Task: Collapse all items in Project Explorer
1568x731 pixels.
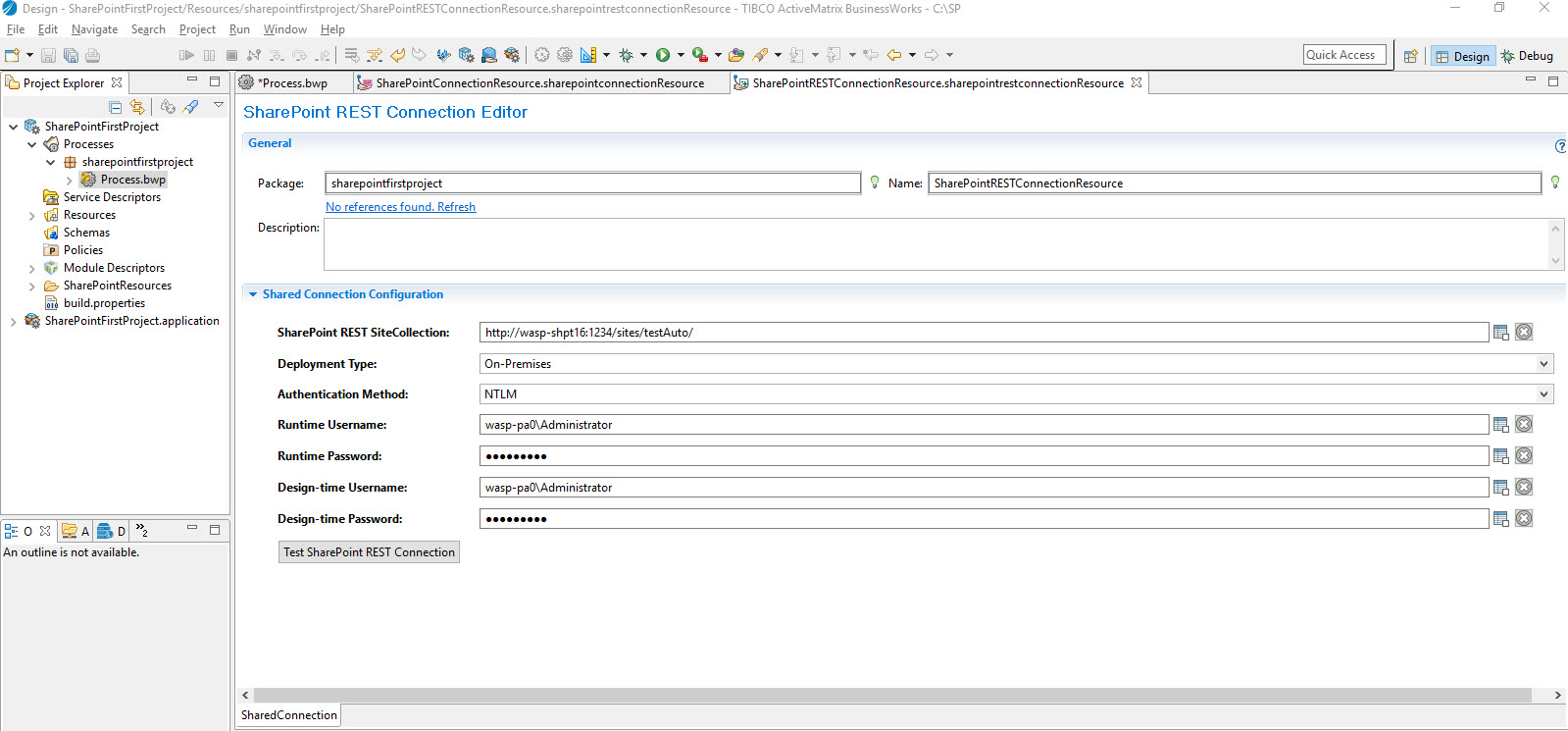Action: [116, 107]
